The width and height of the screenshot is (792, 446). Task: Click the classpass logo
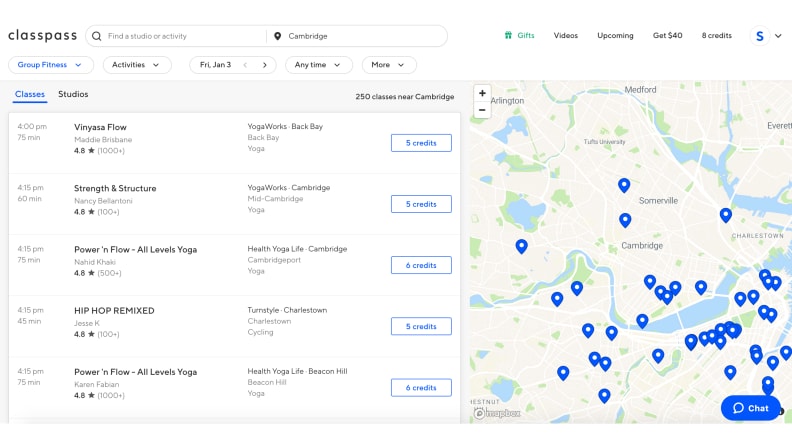click(x=42, y=35)
